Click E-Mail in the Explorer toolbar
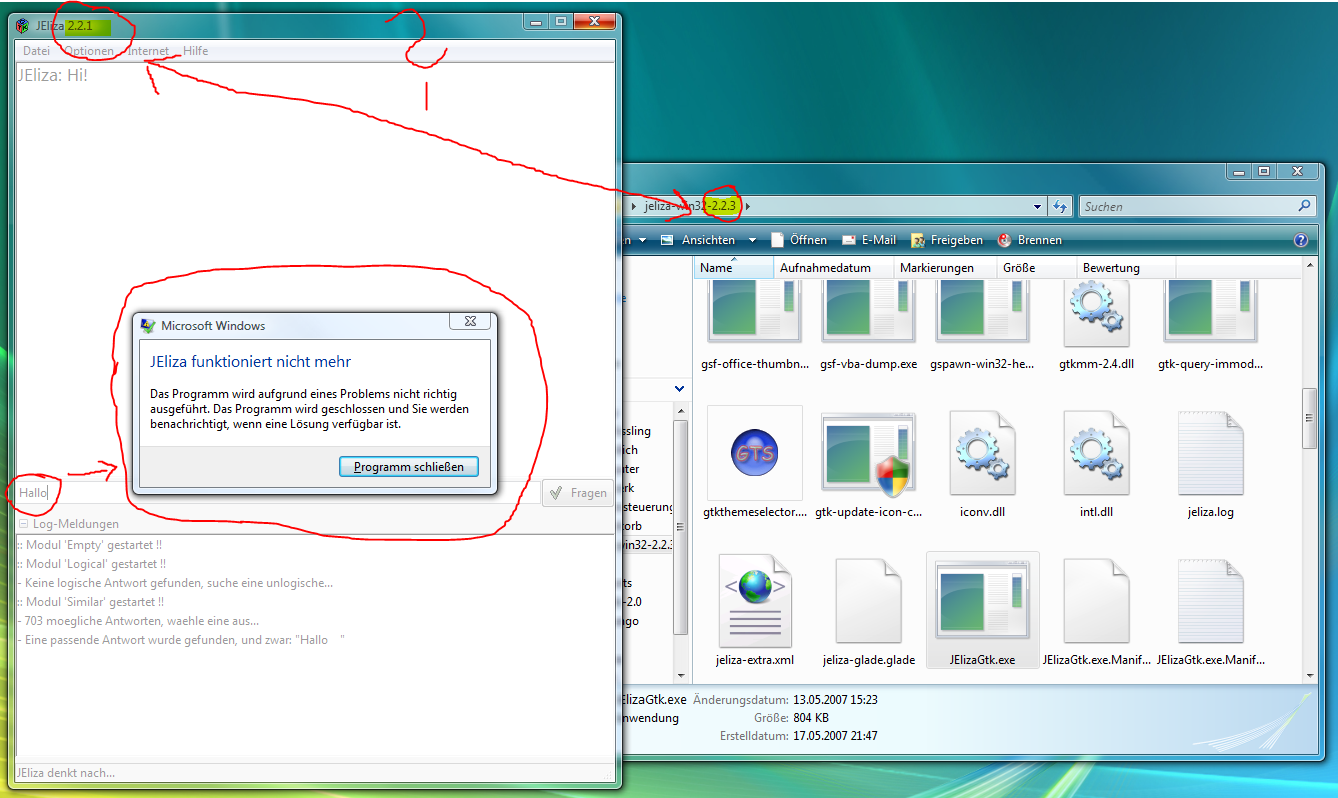This screenshot has height=798, width=1338. pyautogui.click(x=867, y=240)
